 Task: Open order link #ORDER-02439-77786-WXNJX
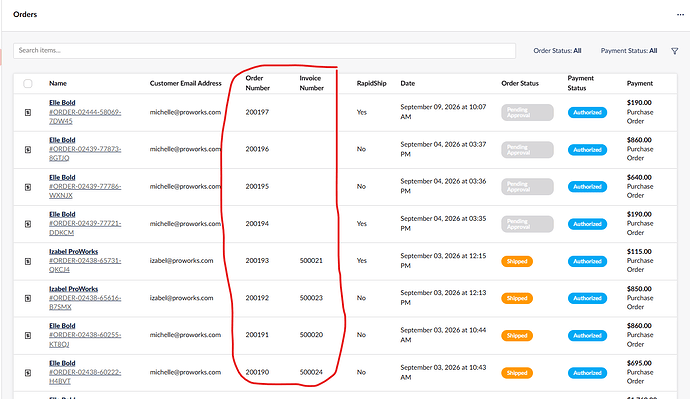(x=85, y=191)
